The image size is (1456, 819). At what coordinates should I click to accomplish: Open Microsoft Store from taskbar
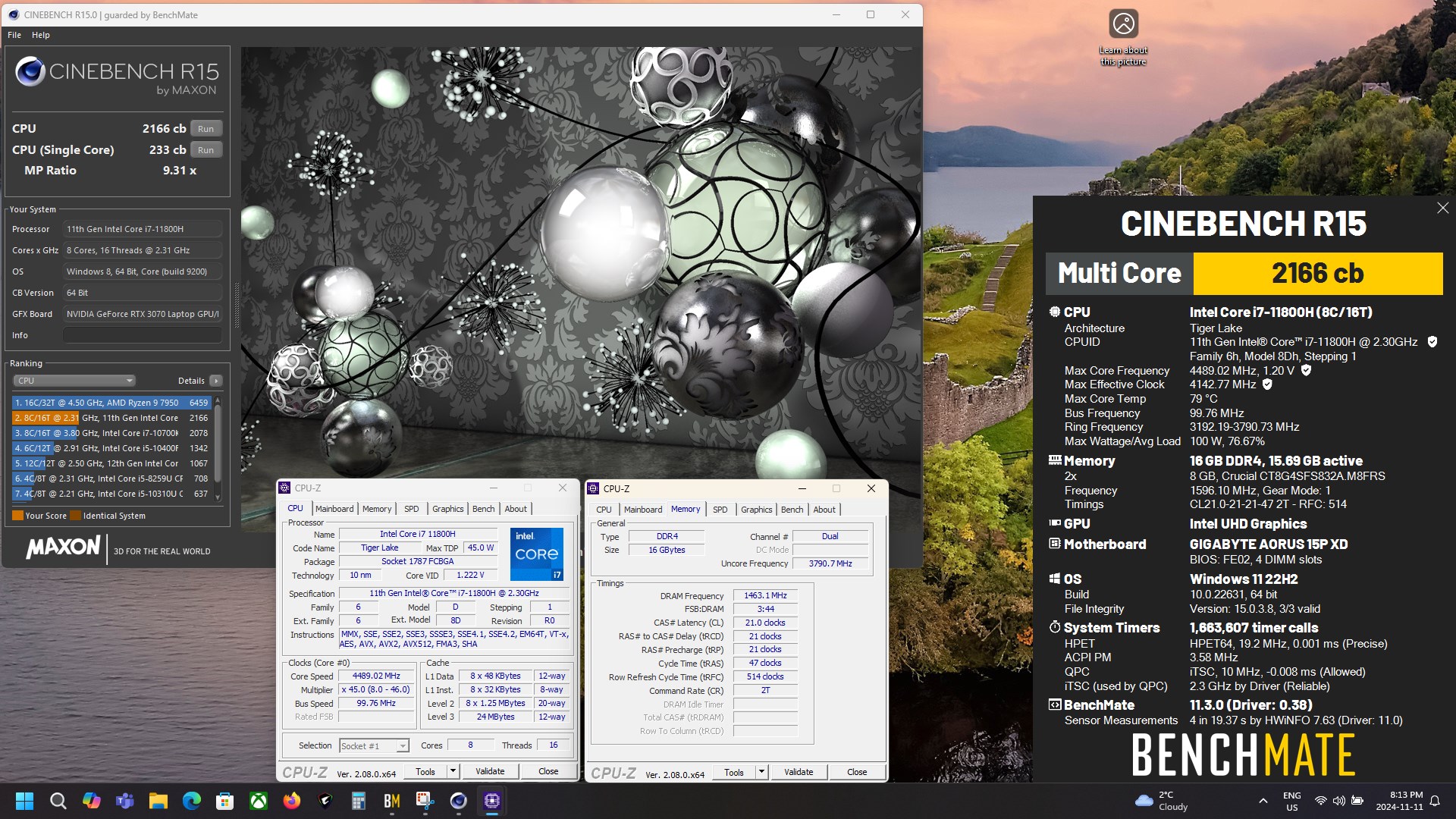(225, 801)
